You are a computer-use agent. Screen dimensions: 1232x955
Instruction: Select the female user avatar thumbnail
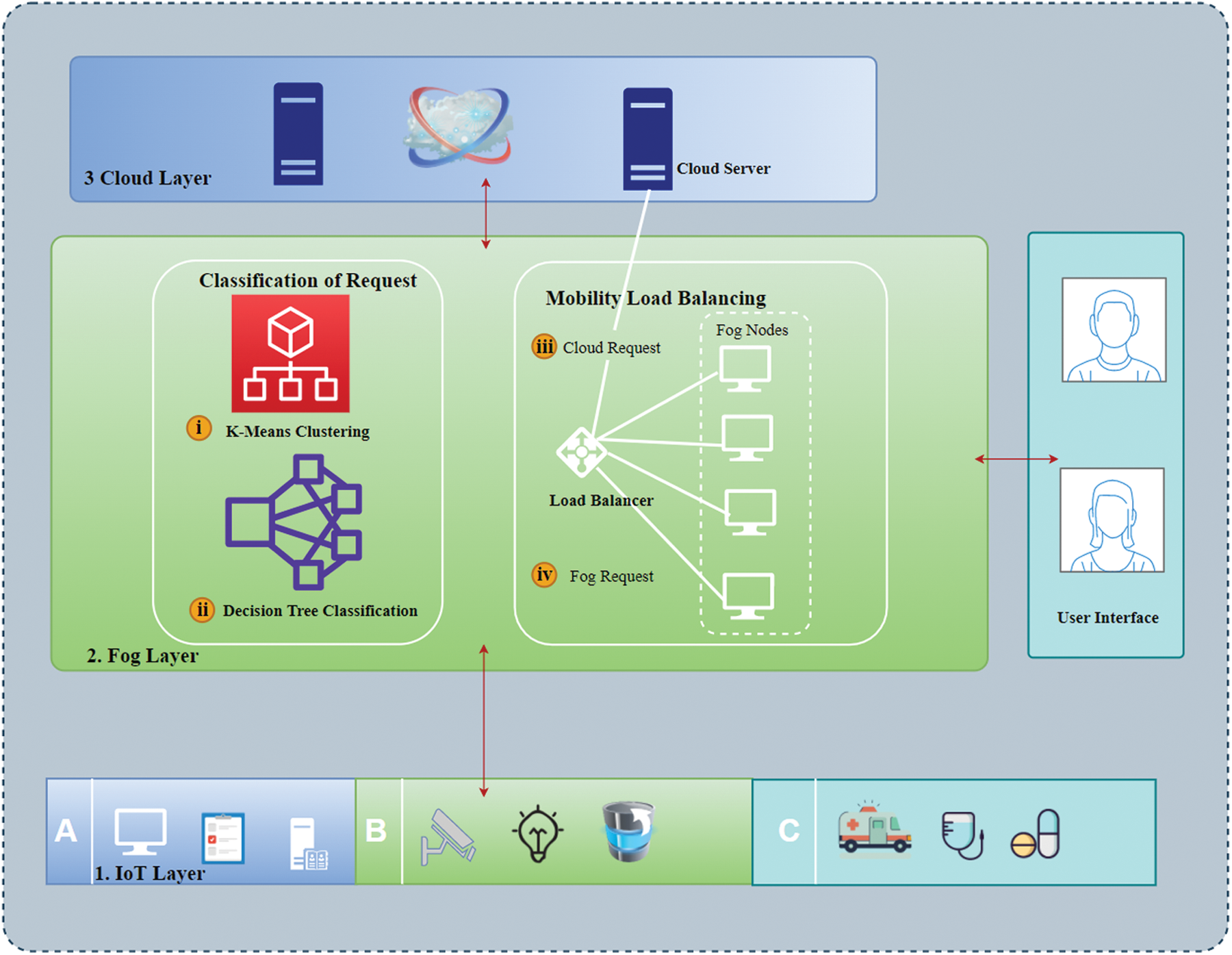coord(1112,520)
